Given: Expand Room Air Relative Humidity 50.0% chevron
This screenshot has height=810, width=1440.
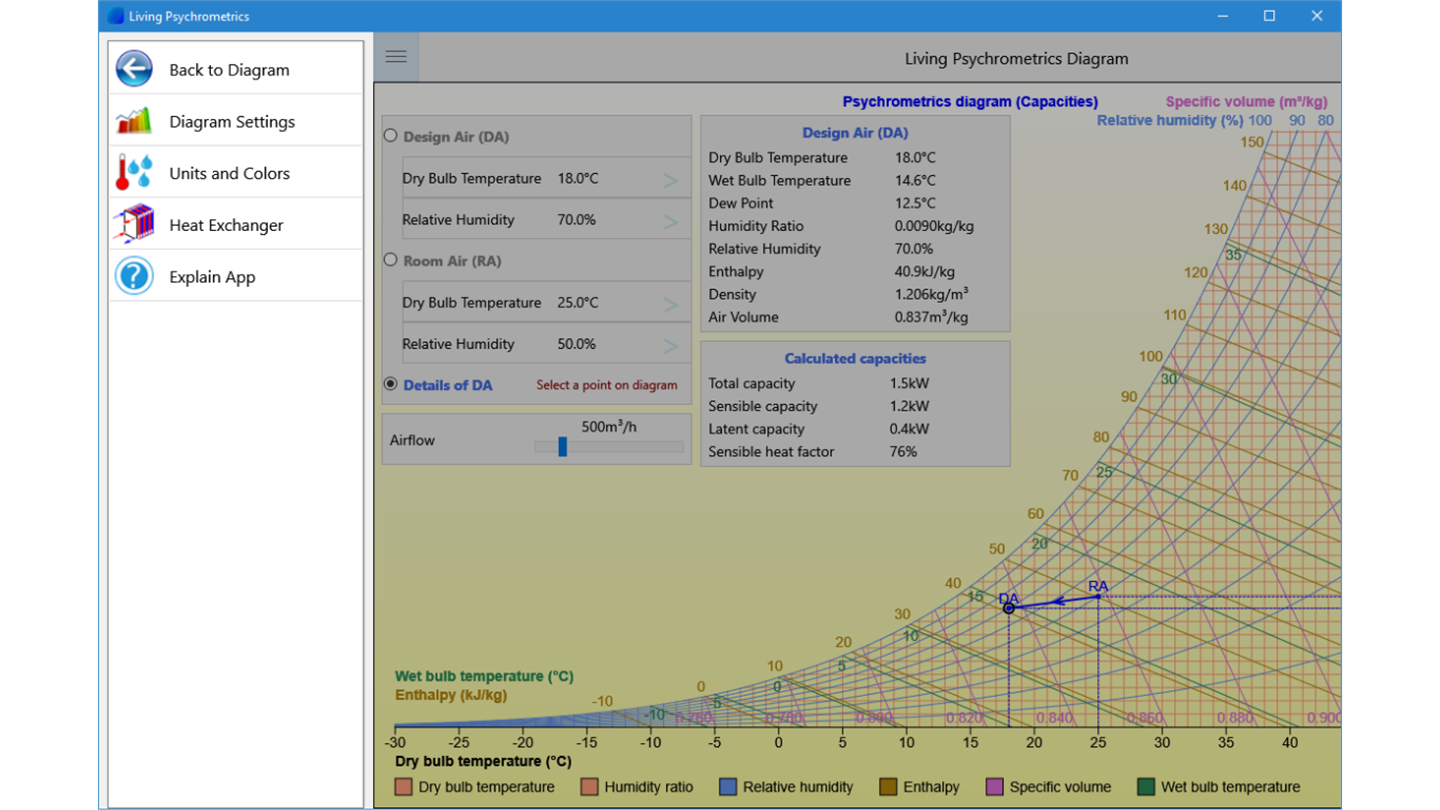Looking at the screenshot, I should (670, 345).
